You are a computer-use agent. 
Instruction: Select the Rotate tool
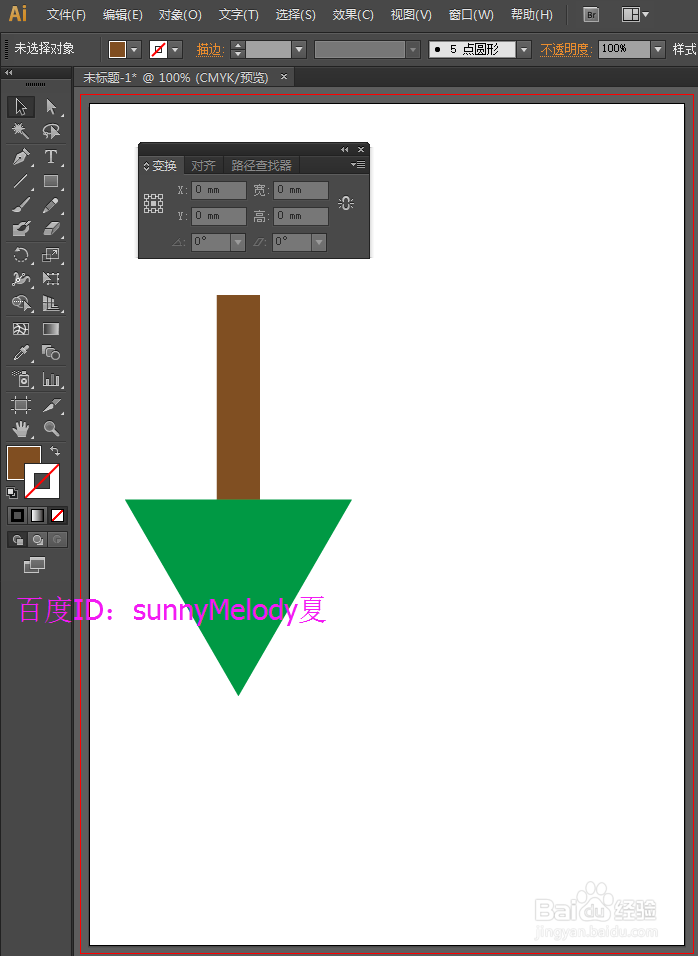[21, 255]
